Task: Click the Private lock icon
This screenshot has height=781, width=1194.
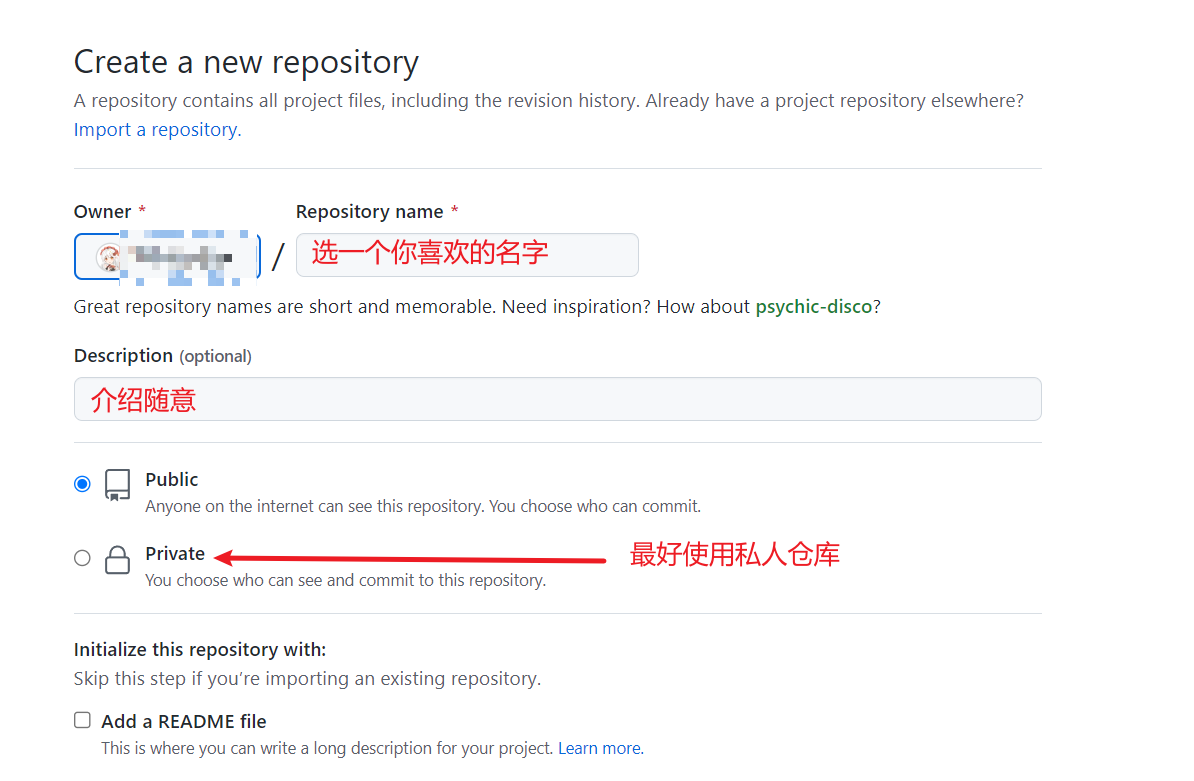Action: pos(118,559)
